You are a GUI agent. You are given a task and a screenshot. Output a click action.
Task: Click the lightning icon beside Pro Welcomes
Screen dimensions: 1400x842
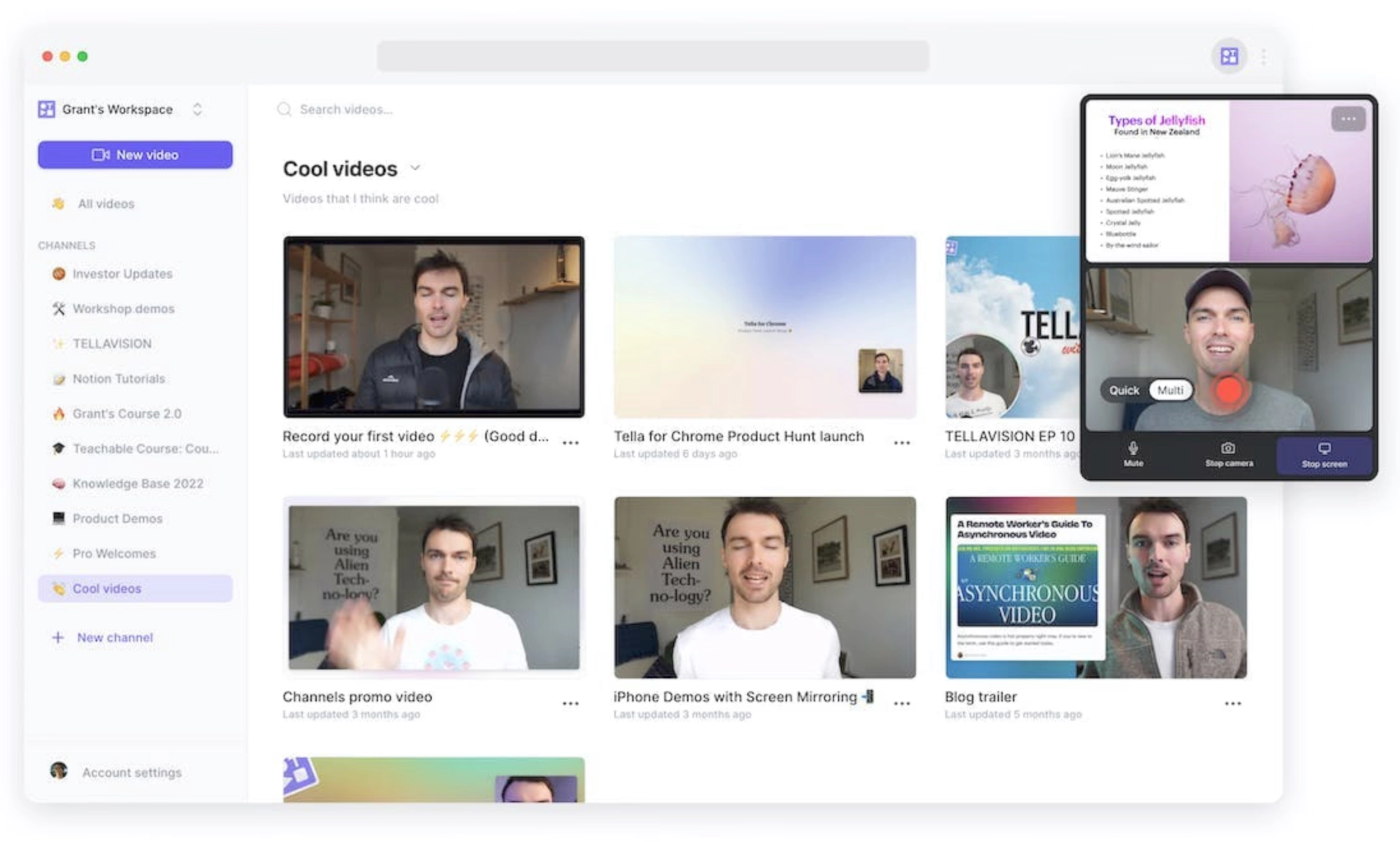(x=59, y=553)
